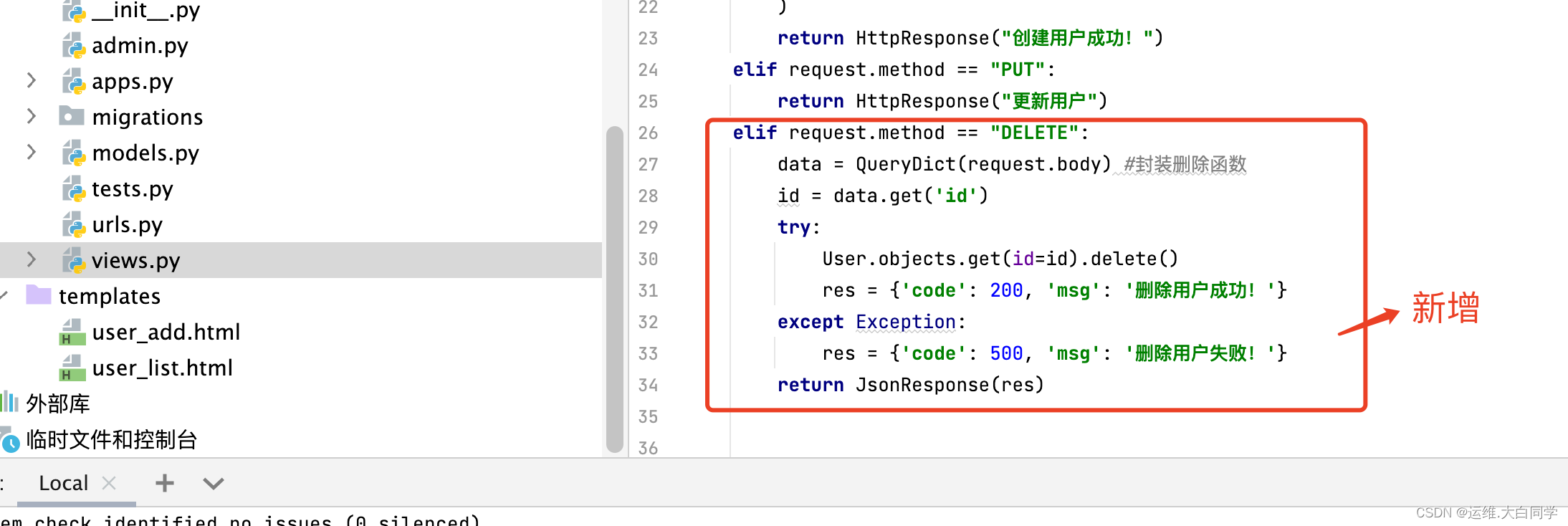Select __init__.py in the project tree

tap(145, 10)
